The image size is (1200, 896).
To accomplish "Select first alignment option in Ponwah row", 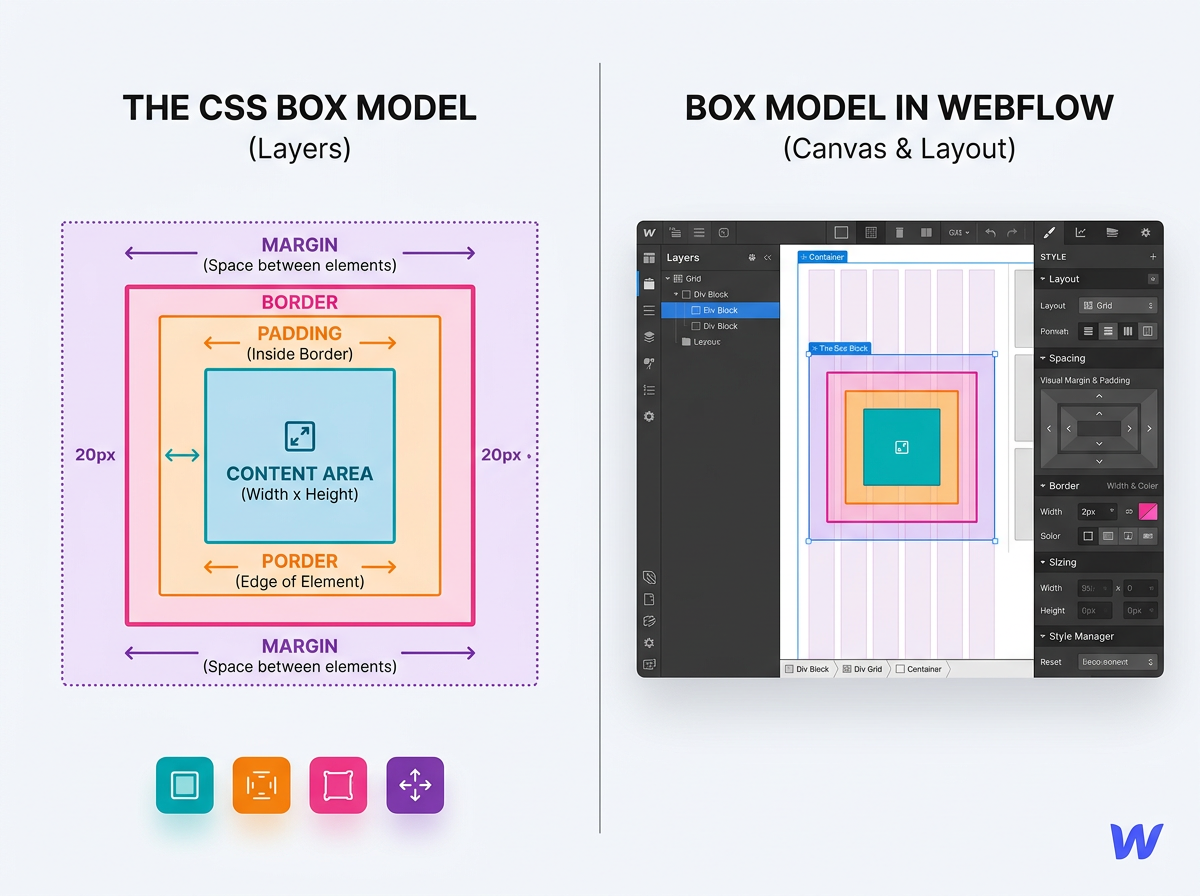I will point(1088,331).
